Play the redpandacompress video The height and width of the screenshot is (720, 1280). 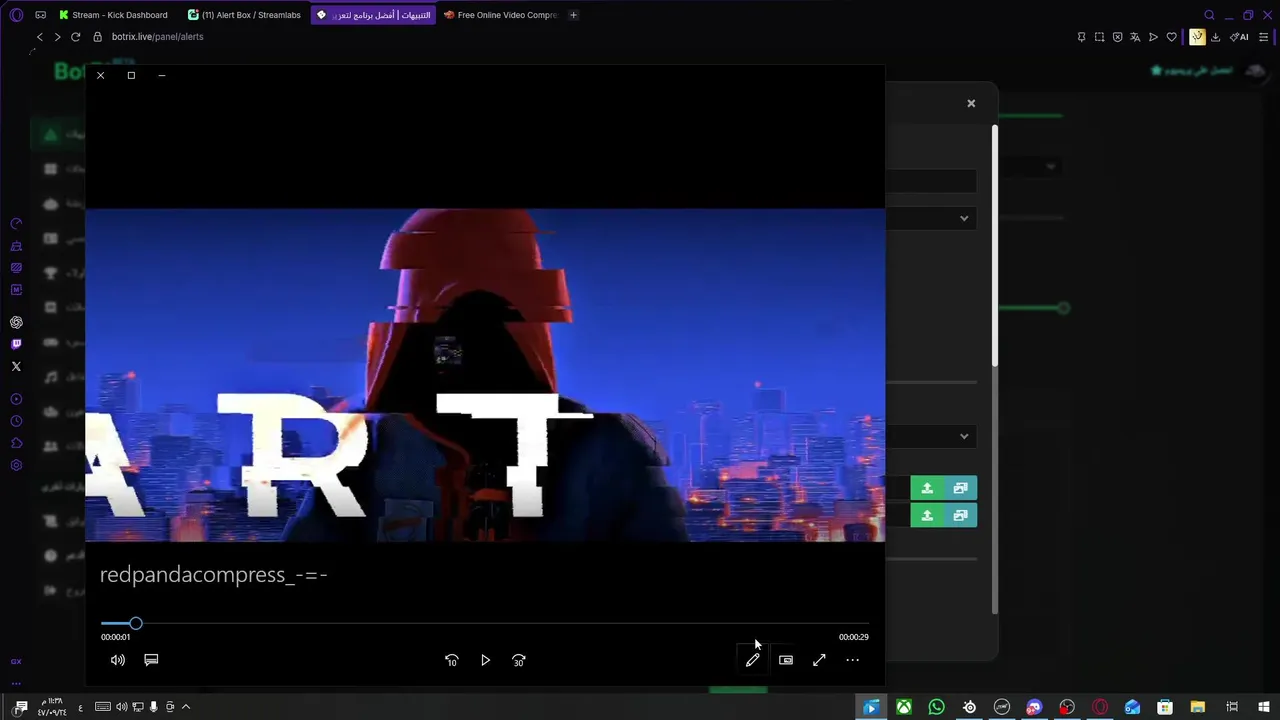[x=485, y=660]
